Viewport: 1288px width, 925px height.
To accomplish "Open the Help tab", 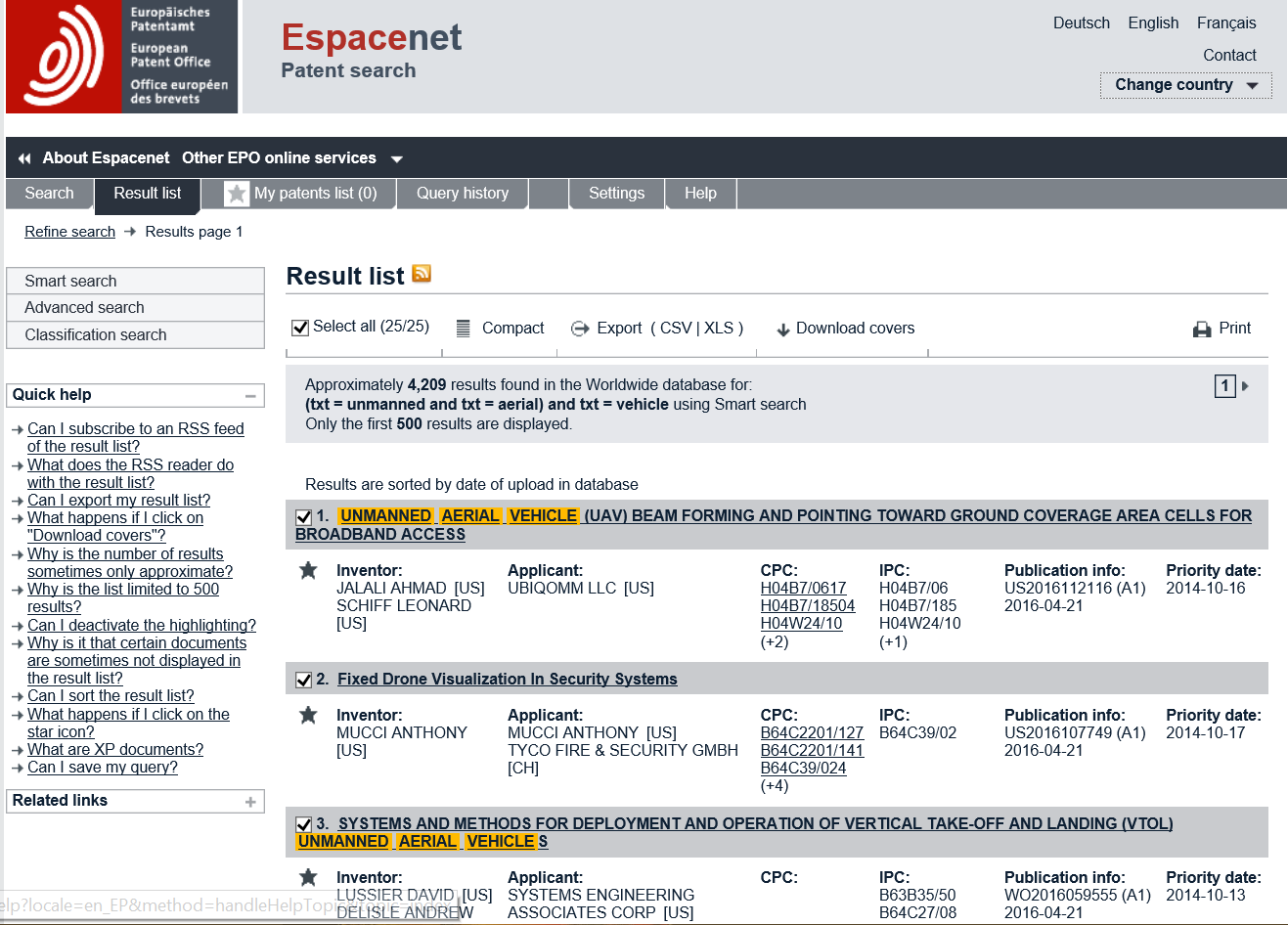I will (700, 194).
